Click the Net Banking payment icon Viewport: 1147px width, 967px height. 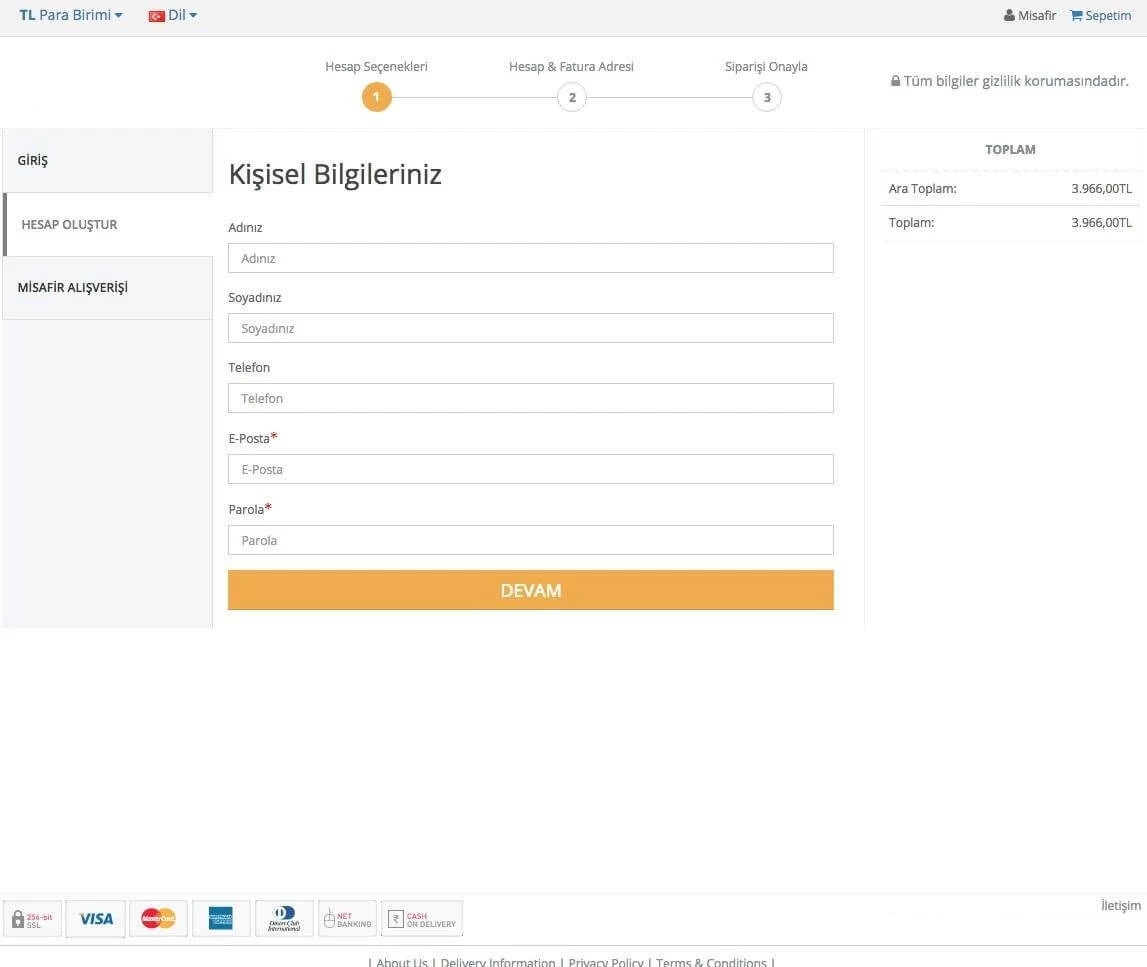click(x=347, y=918)
